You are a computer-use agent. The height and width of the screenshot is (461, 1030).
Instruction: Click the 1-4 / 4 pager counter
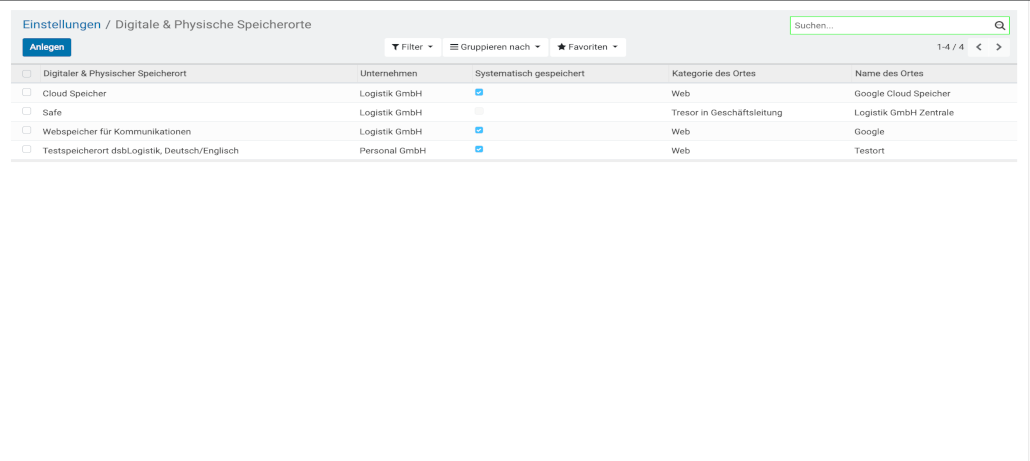[x=950, y=47]
